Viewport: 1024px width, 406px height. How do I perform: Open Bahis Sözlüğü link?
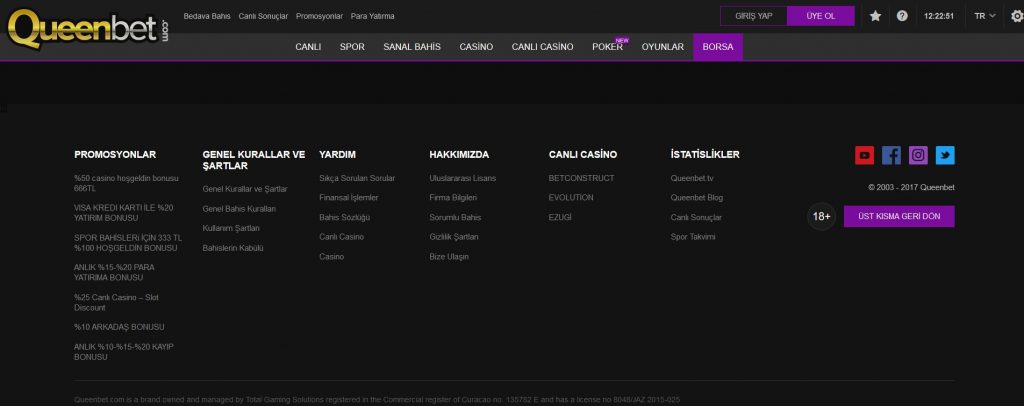[344, 217]
